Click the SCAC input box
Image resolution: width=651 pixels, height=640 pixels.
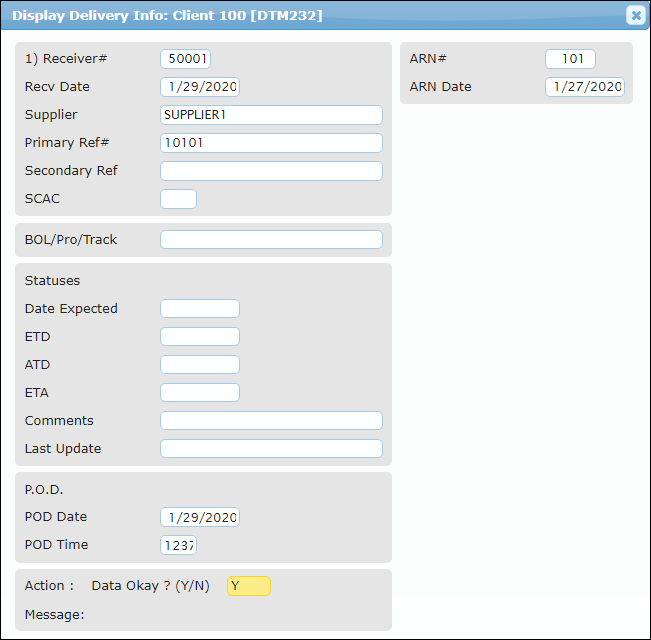179,199
